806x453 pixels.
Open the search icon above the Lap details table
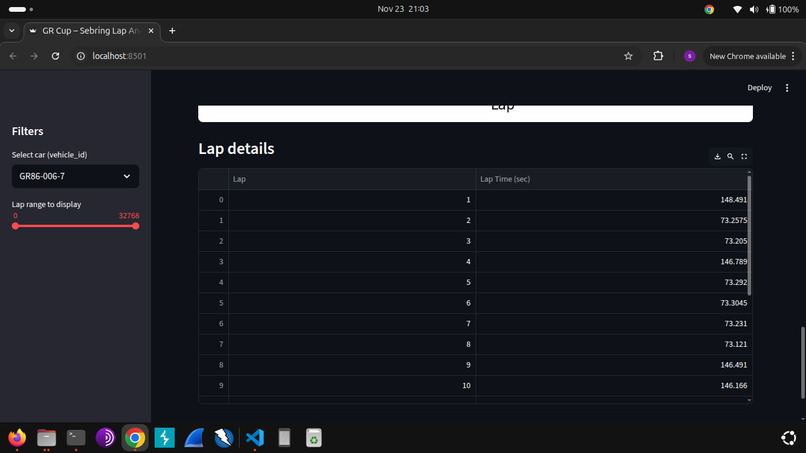(x=730, y=156)
